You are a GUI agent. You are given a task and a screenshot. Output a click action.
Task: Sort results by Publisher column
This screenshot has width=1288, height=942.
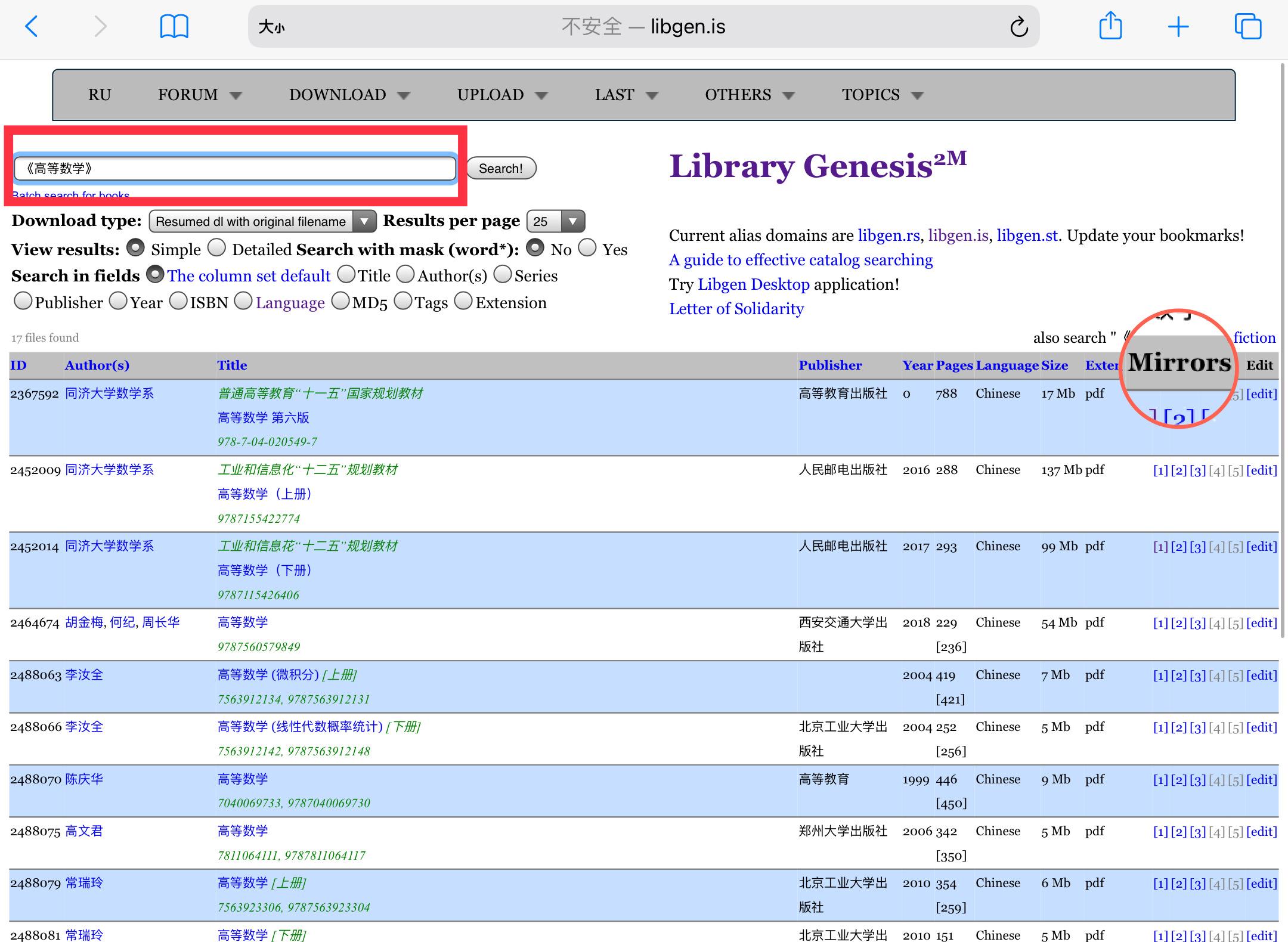pyautogui.click(x=830, y=365)
